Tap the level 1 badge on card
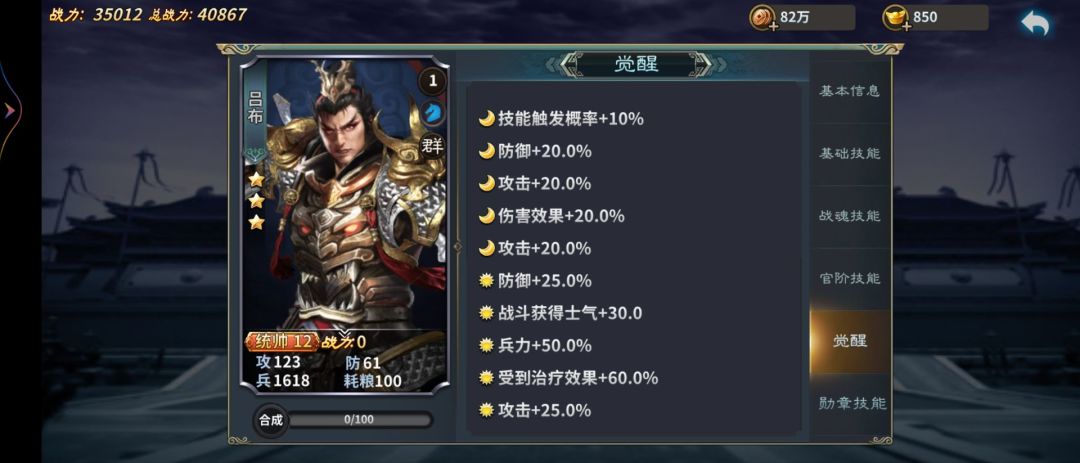This screenshot has height=463, width=1080. (x=433, y=81)
